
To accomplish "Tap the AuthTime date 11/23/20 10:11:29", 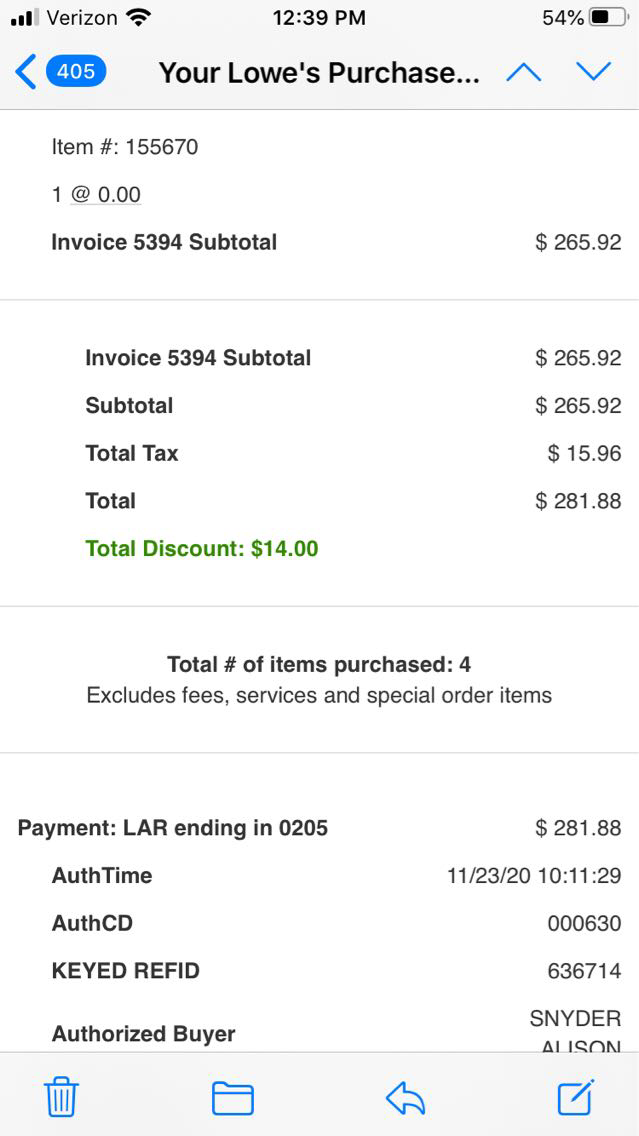I will pyautogui.click(x=534, y=876).
